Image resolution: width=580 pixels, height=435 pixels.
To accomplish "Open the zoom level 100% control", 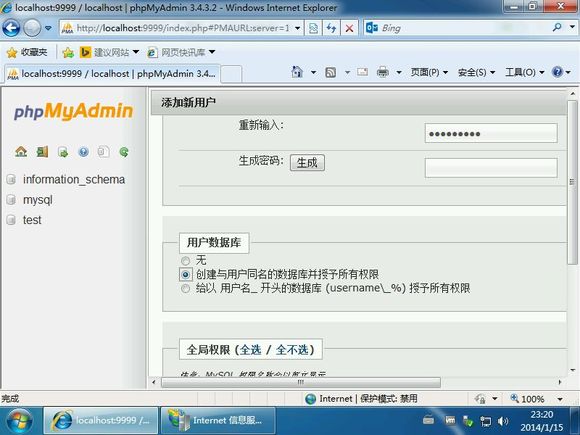I will point(527,399).
